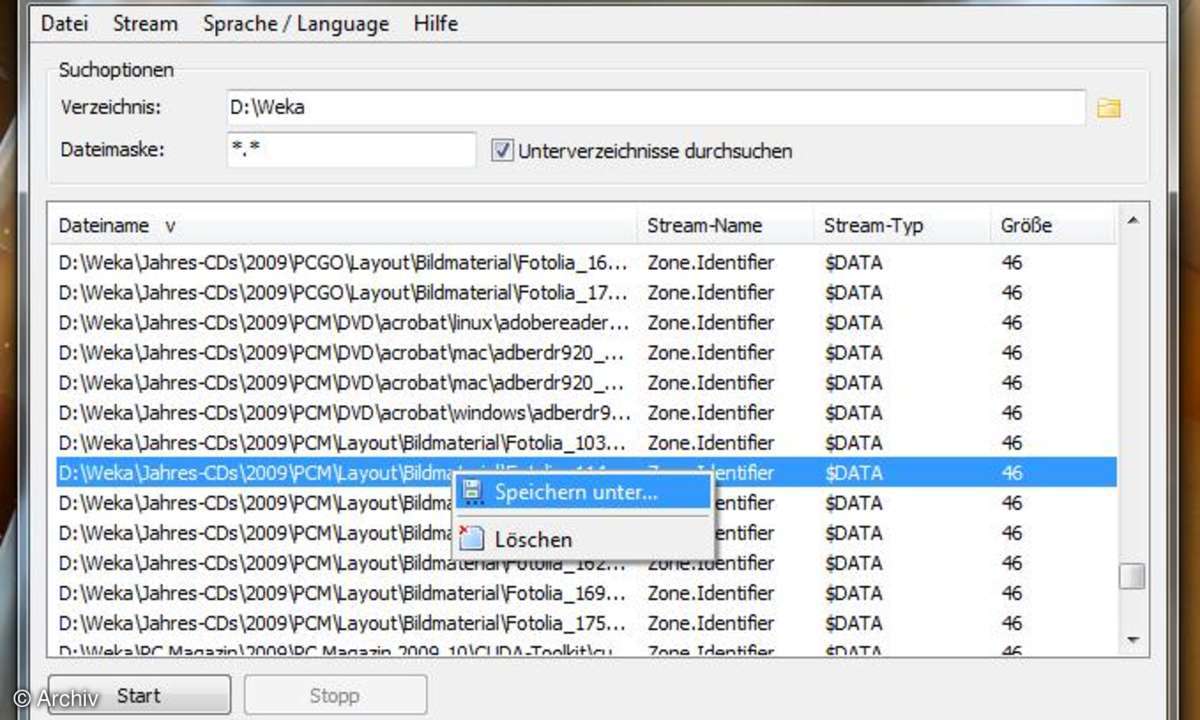
Task: Click the scrollbar down arrow
Action: 1134,641
